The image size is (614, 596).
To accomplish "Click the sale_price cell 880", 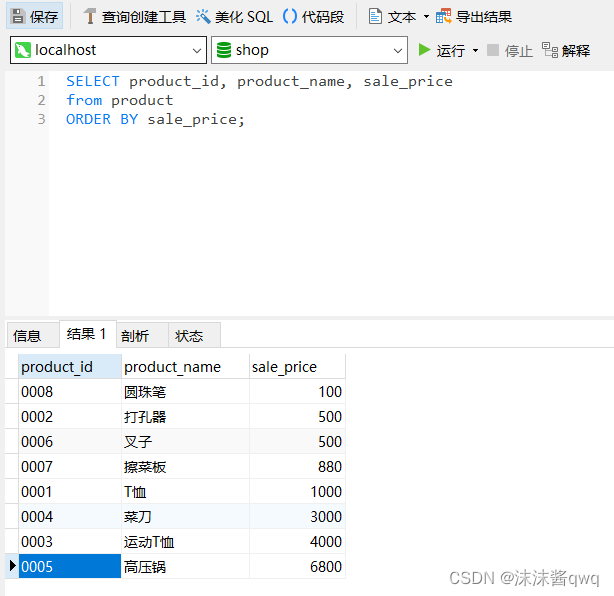I will click(297, 467).
